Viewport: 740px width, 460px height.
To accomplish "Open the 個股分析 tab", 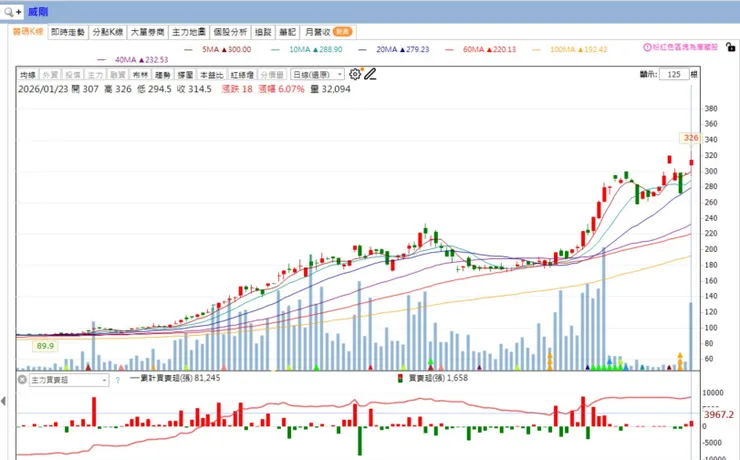I will 230,32.
